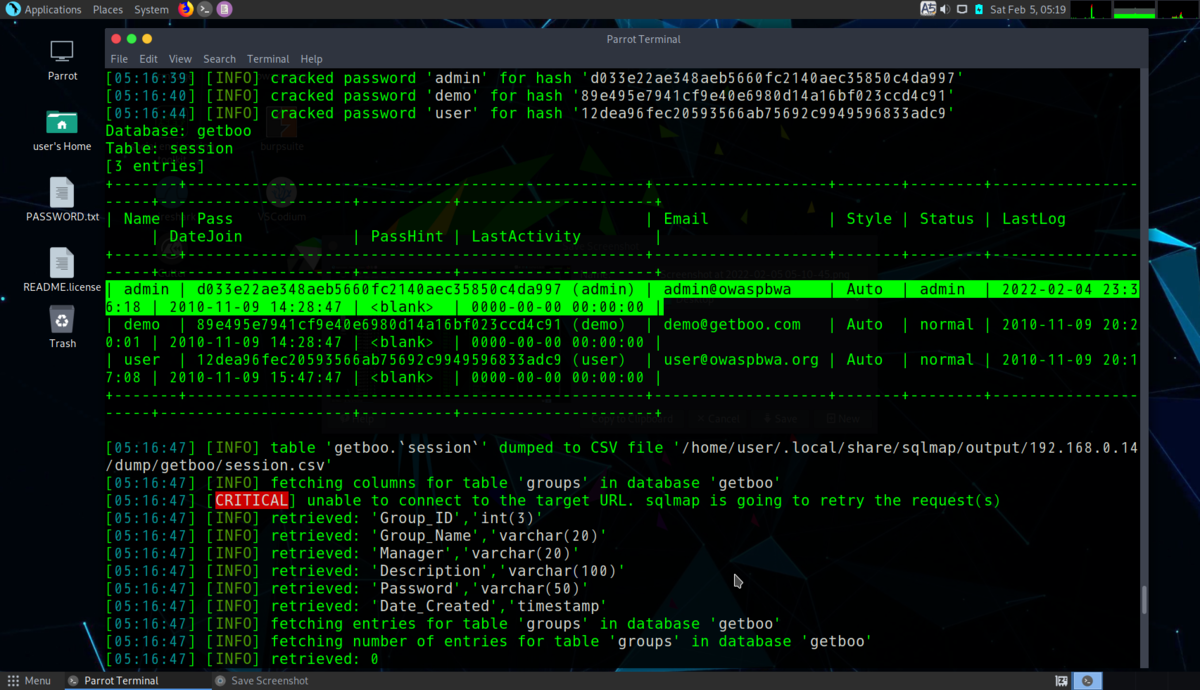Open the keyboard layout indicator
Screen dimensions: 1200x690
pos(928,9)
